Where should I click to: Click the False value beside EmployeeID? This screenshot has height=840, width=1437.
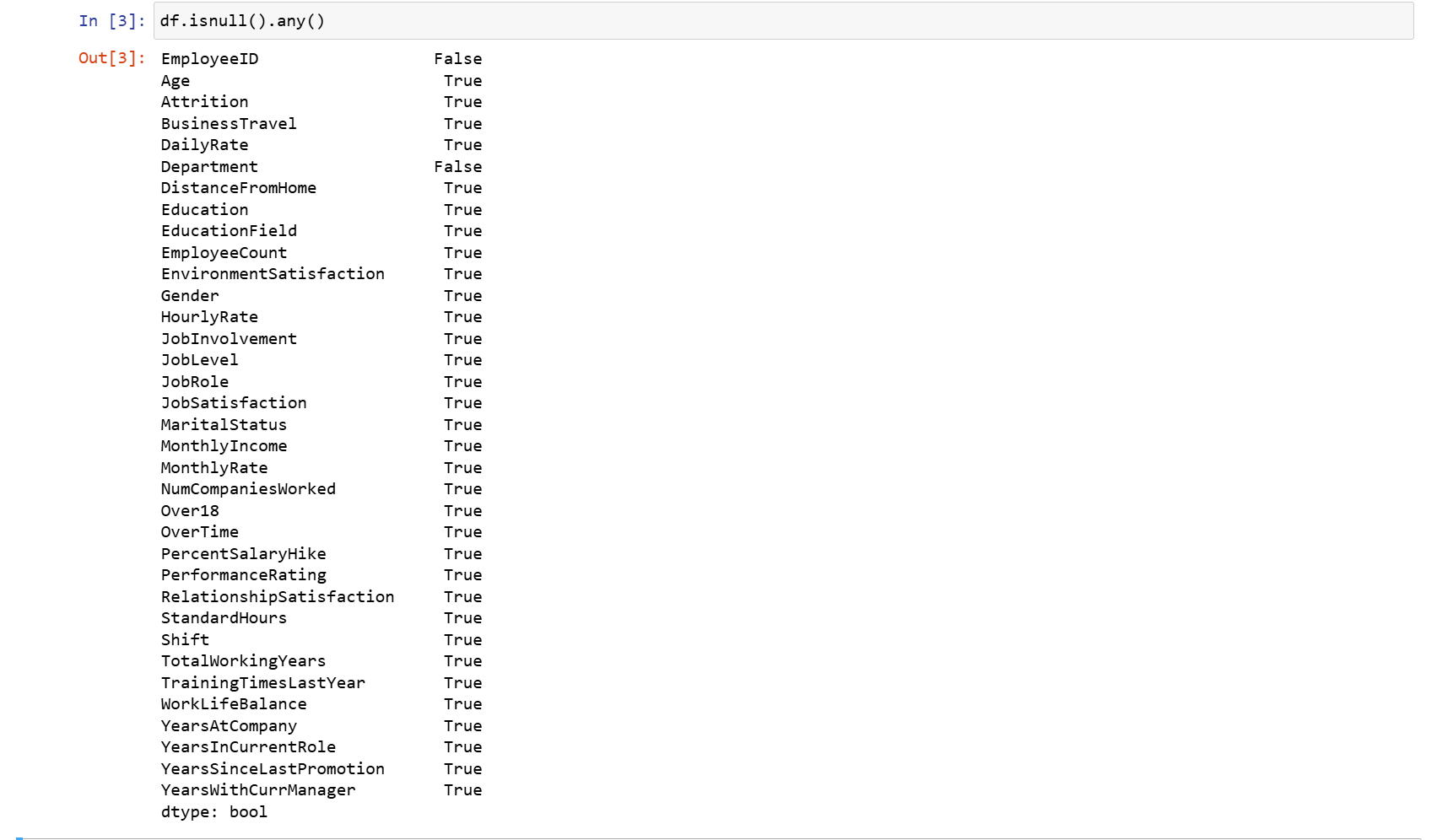coord(457,59)
